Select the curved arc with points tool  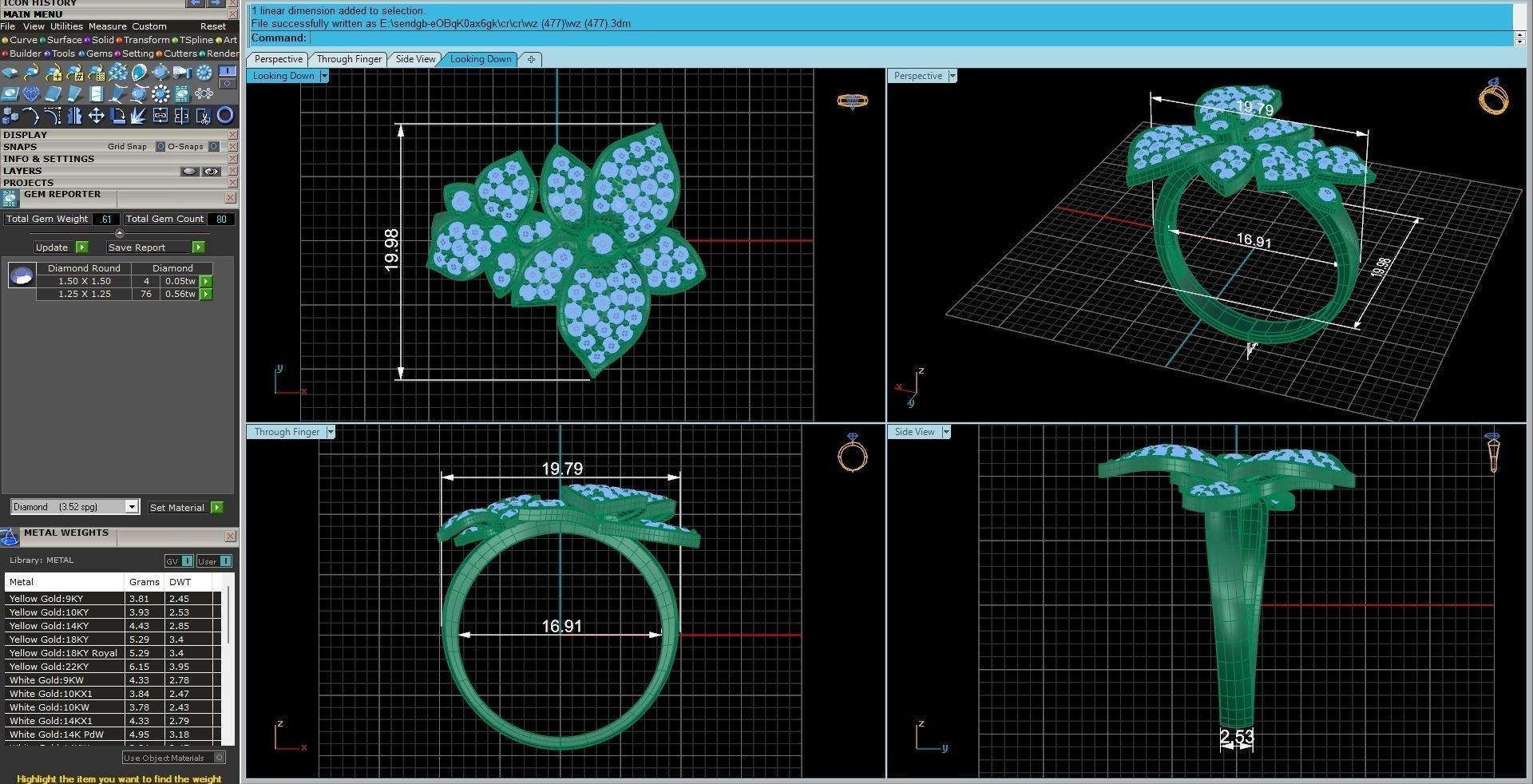[31, 116]
